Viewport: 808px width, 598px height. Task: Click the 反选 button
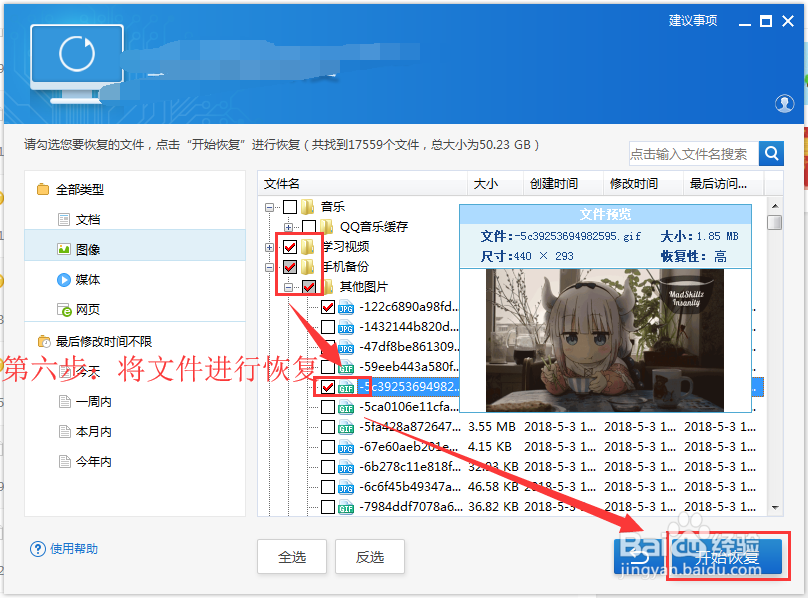(370, 557)
